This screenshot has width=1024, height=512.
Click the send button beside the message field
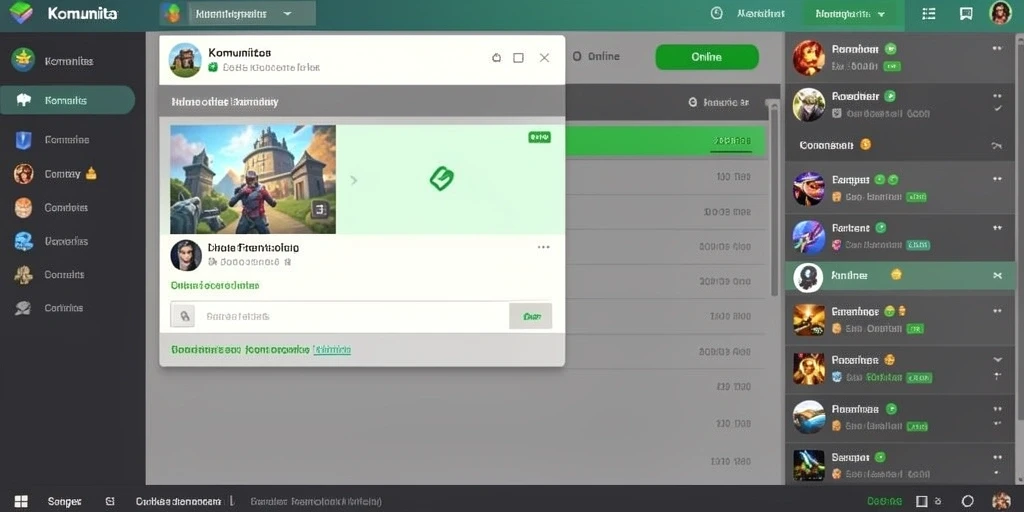coord(530,316)
